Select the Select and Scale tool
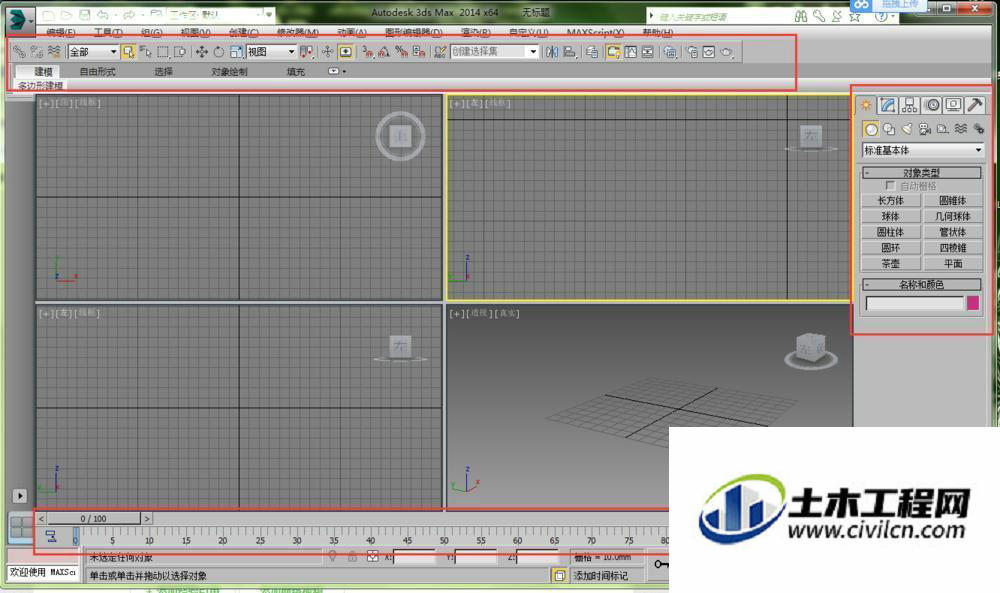 pyautogui.click(x=236, y=52)
